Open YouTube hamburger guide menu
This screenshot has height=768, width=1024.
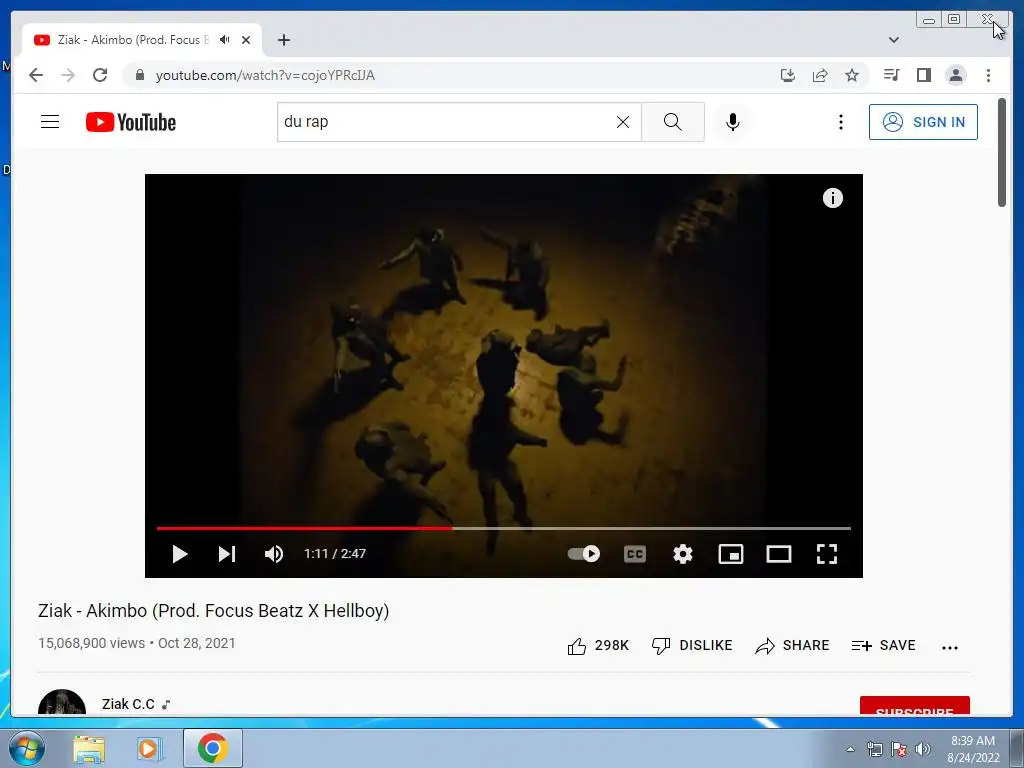(50, 121)
